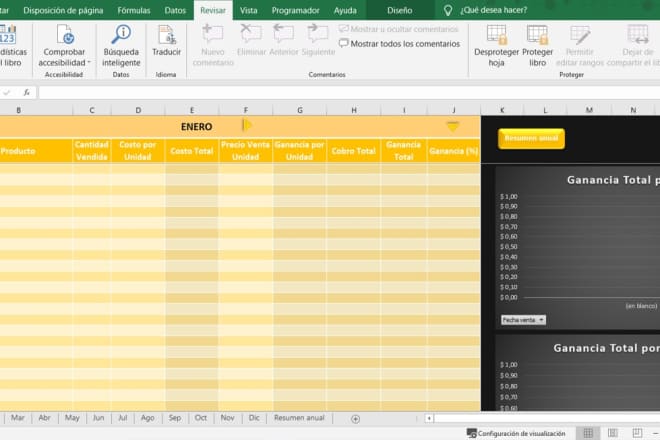Switch to the May sheet tab
660x440 pixels.
(x=72, y=418)
